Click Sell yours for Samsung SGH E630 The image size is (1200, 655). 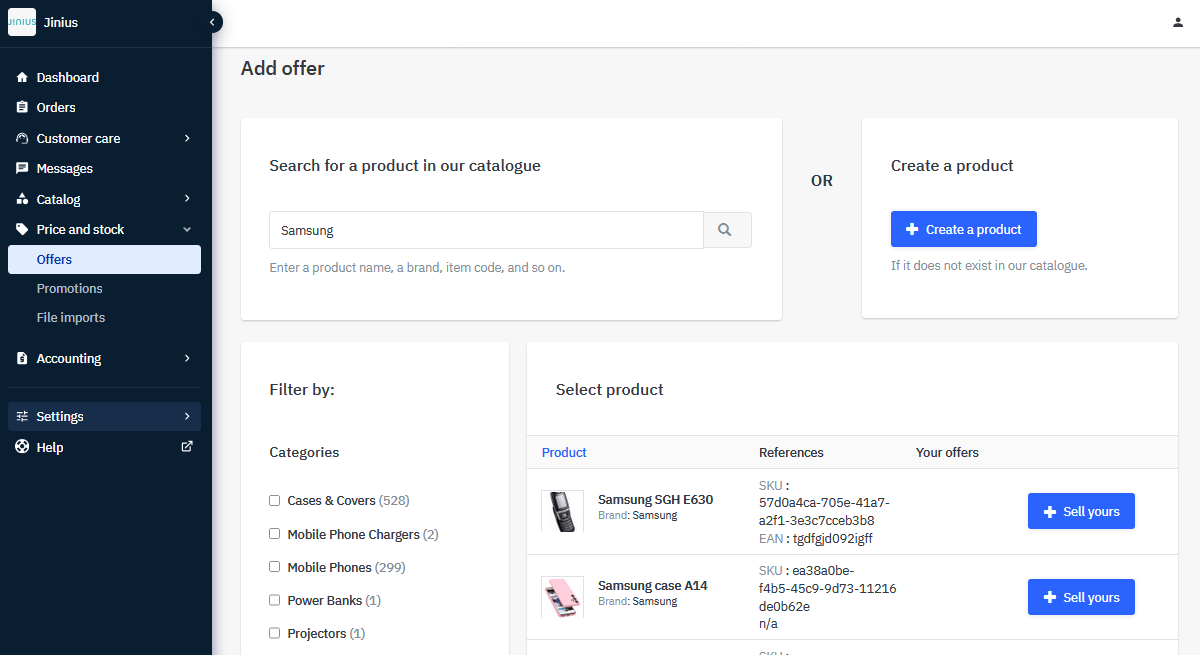coord(1081,511)
